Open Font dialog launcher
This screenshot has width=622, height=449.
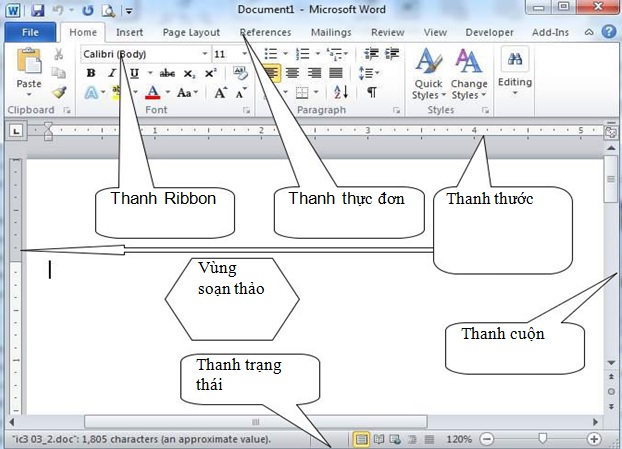[x=246, y=111]
